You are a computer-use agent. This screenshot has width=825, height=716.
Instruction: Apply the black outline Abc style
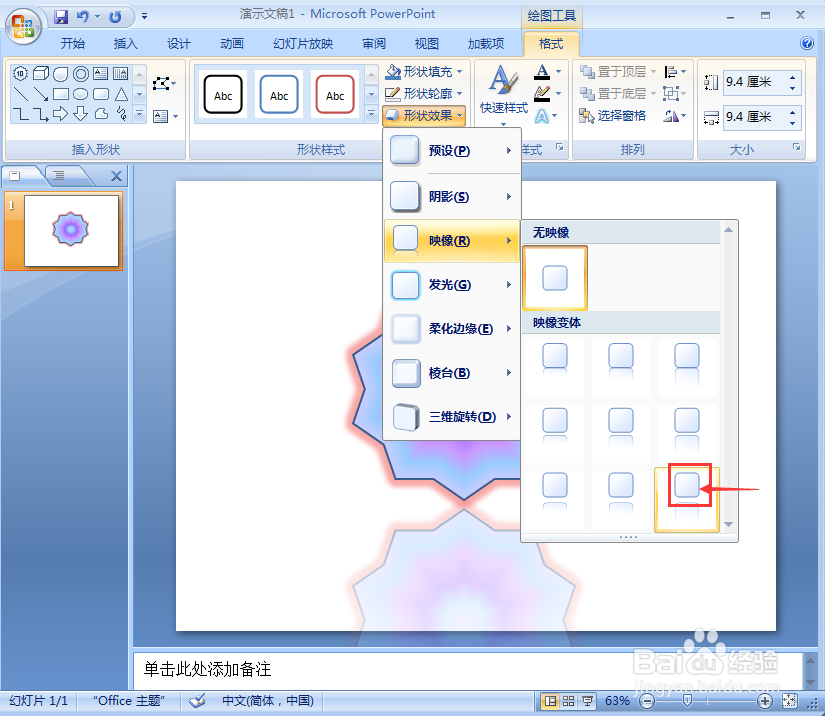223,94
